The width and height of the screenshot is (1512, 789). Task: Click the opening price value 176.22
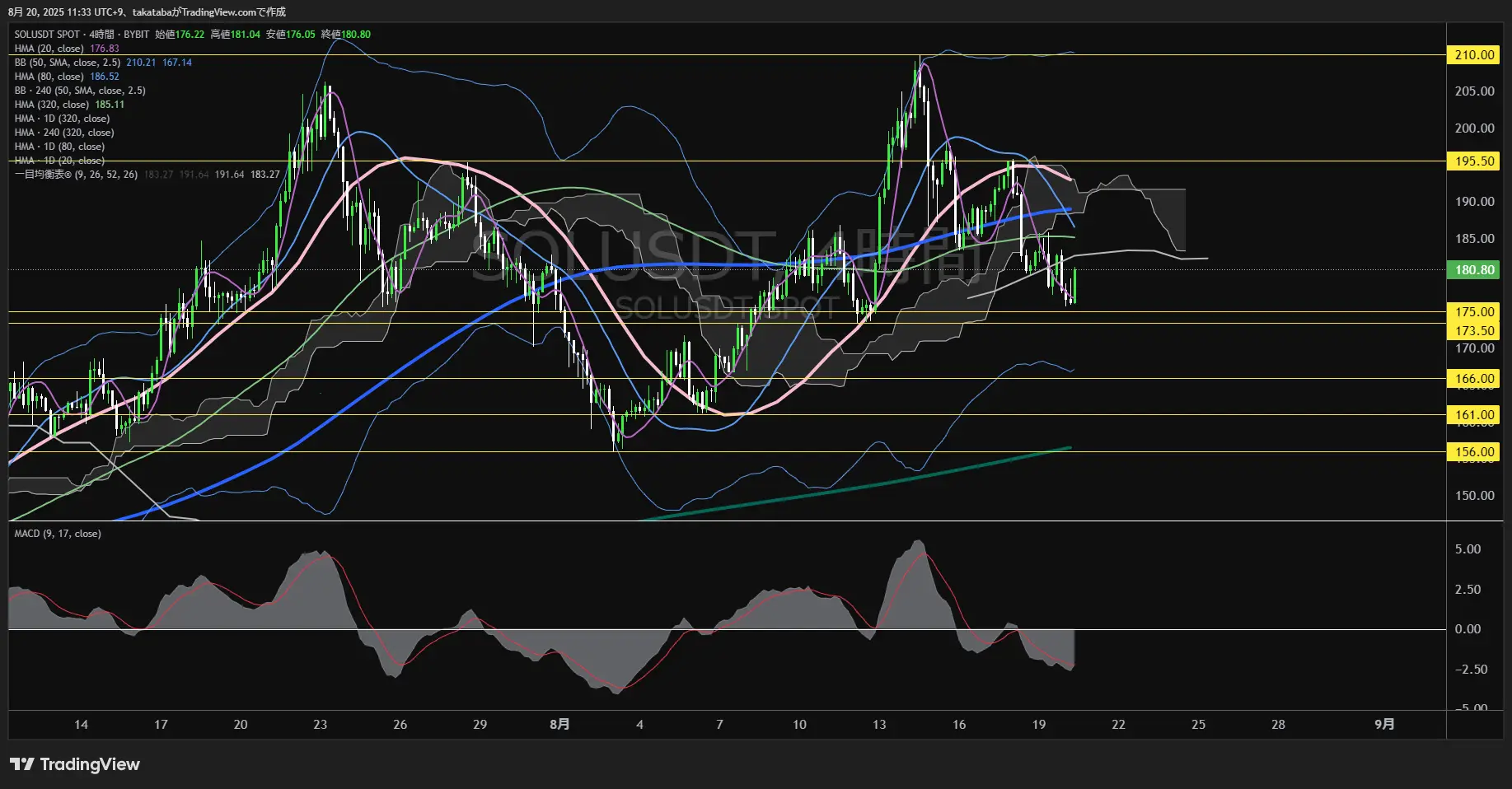pyautogui.click(x=190, y=35)
